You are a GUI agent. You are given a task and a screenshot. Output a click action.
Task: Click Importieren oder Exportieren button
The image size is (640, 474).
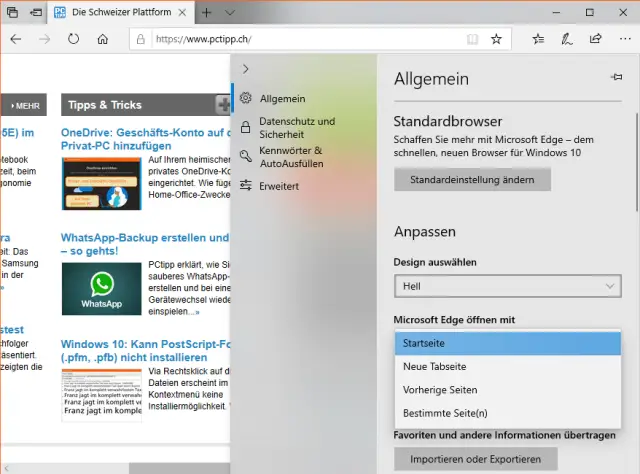click(476, 459)
